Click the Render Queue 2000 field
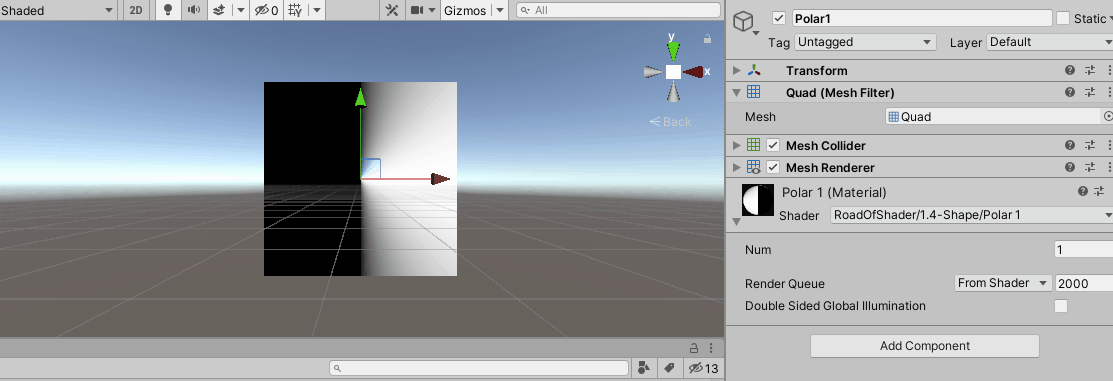 (1084, 283)
